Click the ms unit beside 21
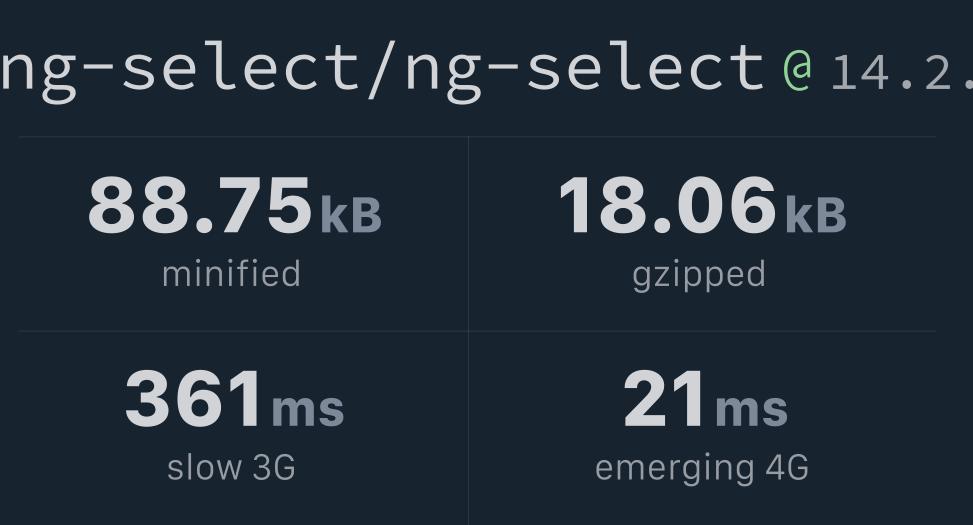973x525 pixels. click(x=751, y=408)
